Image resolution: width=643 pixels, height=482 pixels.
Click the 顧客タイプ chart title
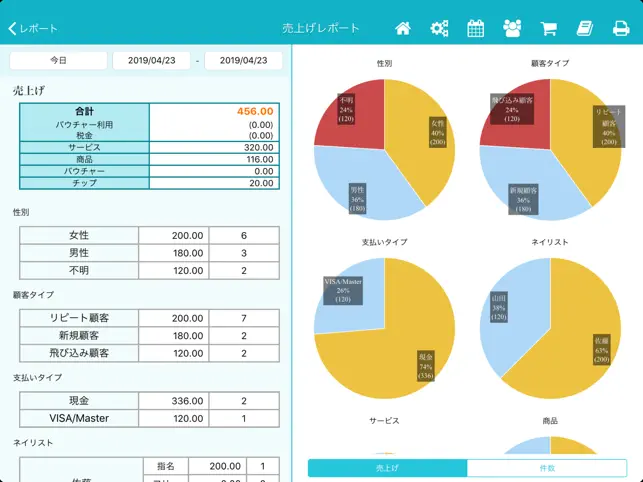coord(550,63)
